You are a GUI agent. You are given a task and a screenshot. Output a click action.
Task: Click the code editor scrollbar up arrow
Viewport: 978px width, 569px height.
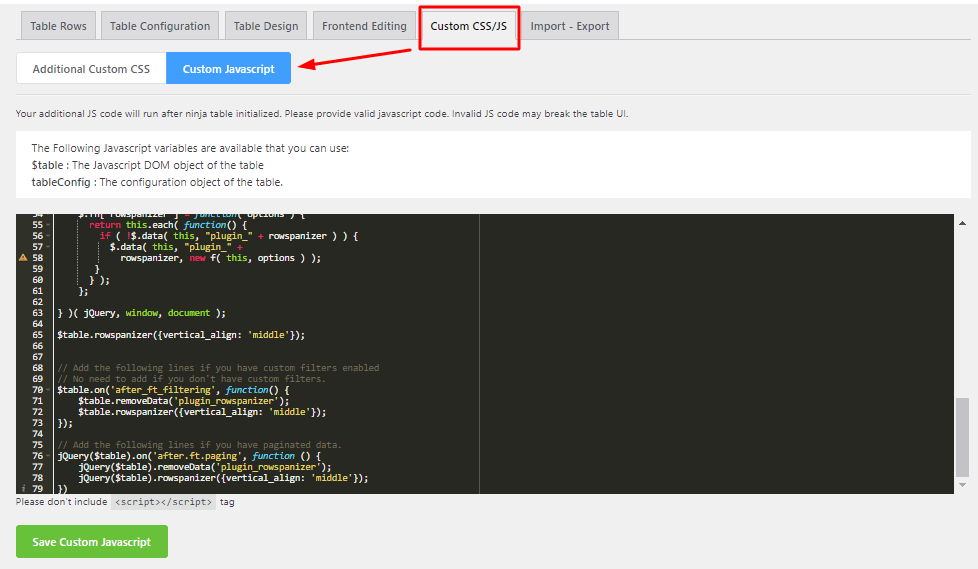(x=962, y=222)
